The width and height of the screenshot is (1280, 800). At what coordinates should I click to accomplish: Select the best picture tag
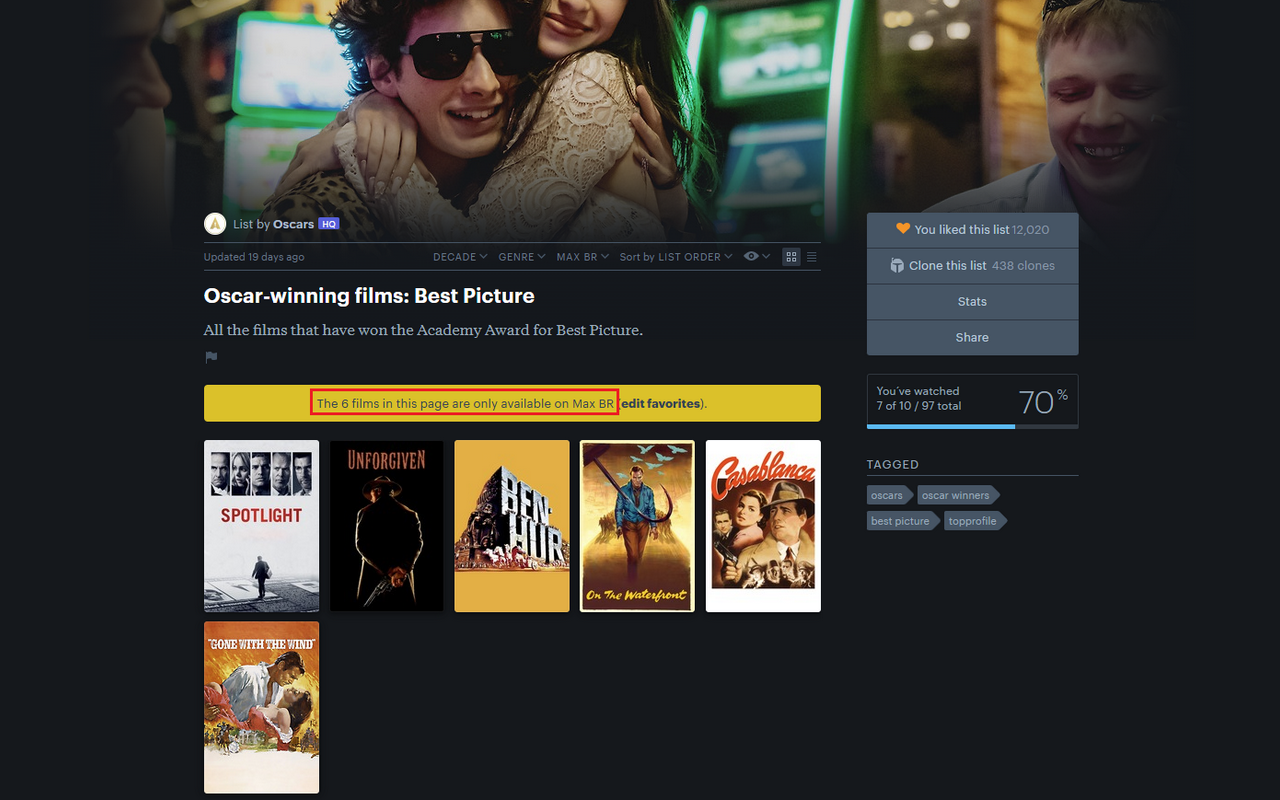coord(901,521)
